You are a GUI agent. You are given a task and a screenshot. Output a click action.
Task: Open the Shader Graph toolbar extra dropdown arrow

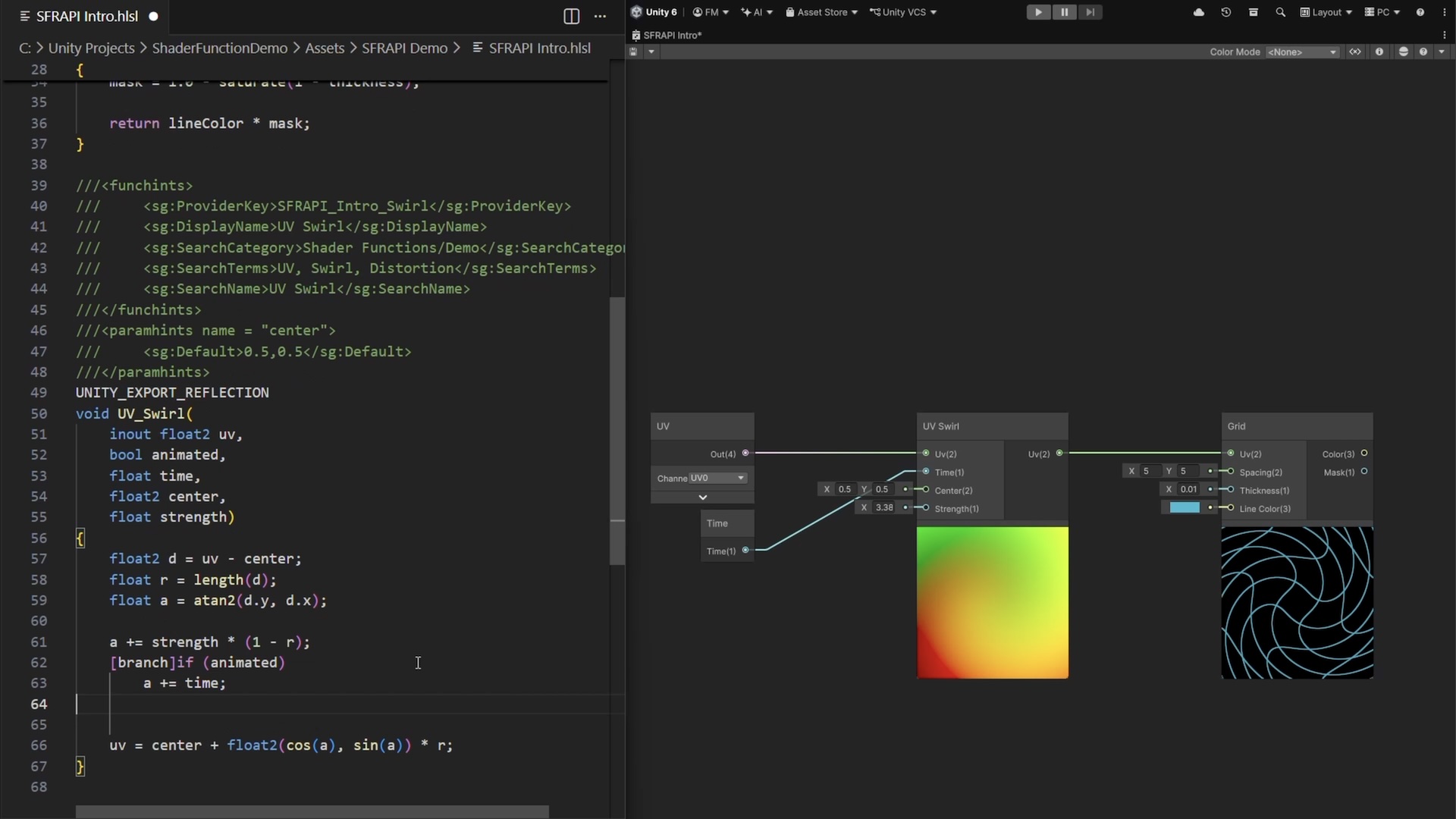pos(1442,52)
